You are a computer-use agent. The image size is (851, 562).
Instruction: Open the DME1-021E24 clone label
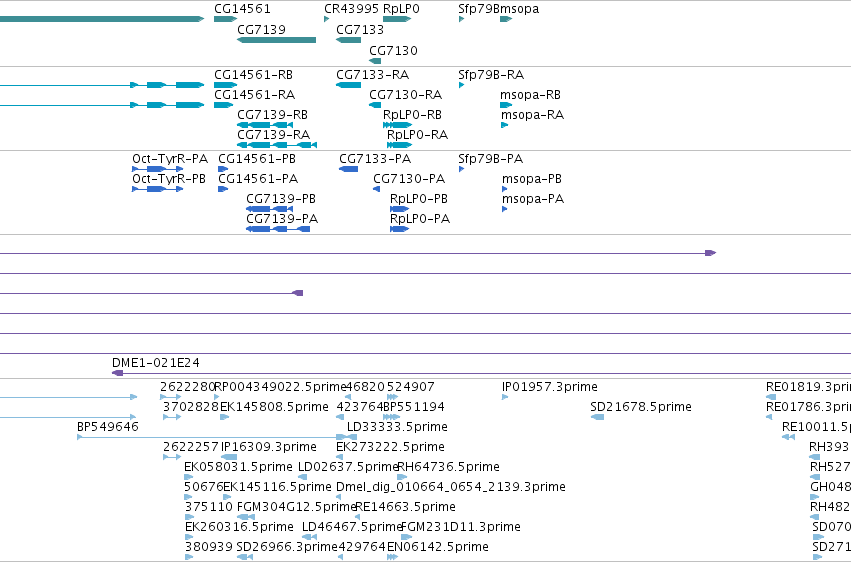coord(156,362)
